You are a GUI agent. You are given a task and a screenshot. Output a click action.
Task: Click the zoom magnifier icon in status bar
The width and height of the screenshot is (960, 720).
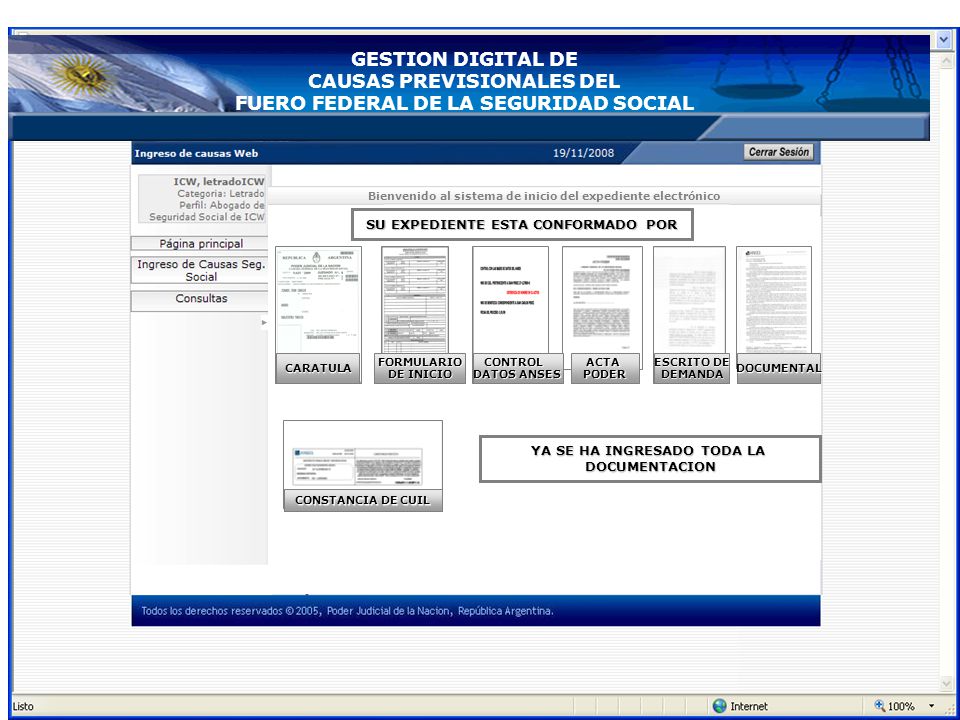880,706
